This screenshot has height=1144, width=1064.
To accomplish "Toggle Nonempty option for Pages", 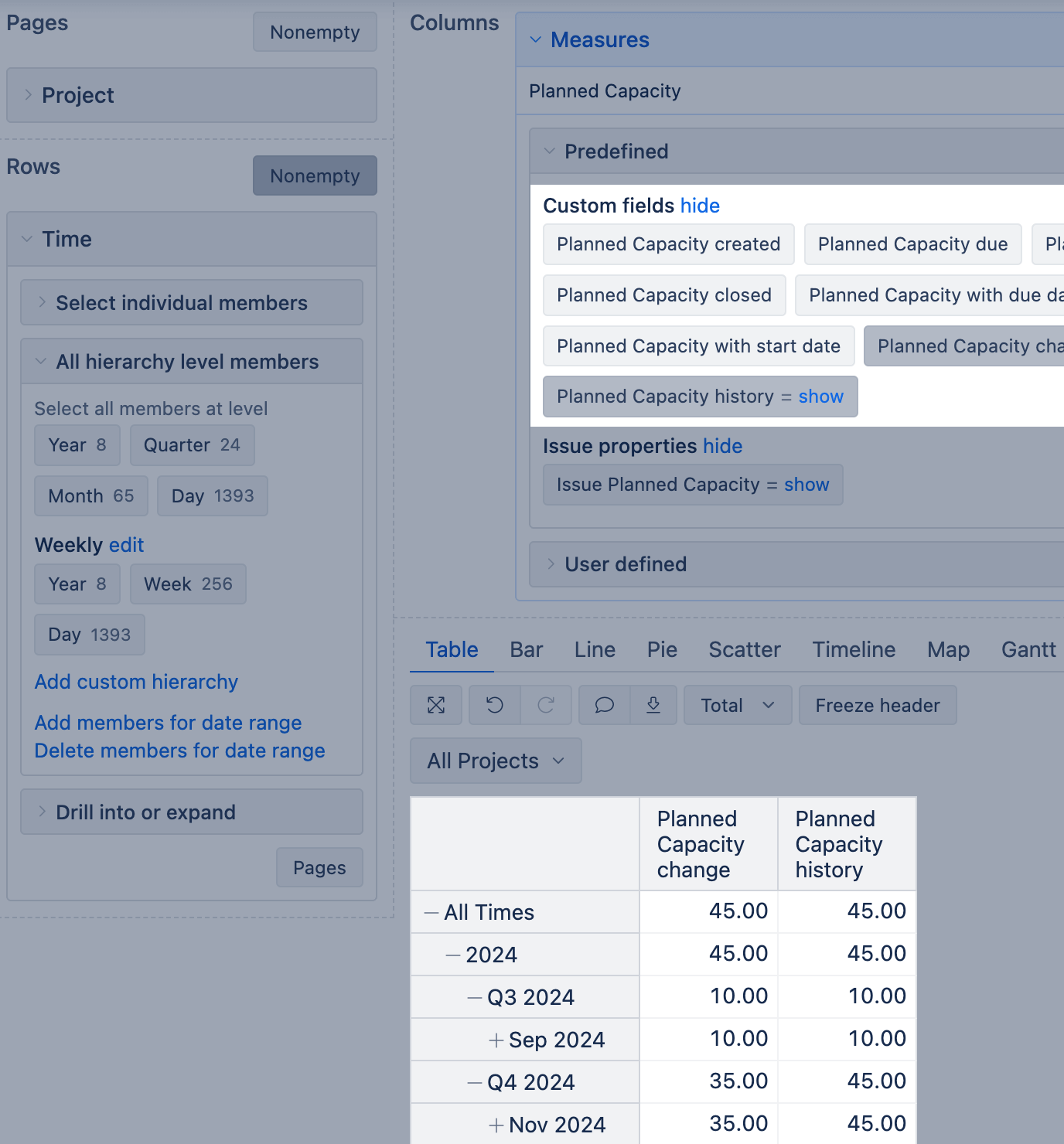I will tap(315, 32).
